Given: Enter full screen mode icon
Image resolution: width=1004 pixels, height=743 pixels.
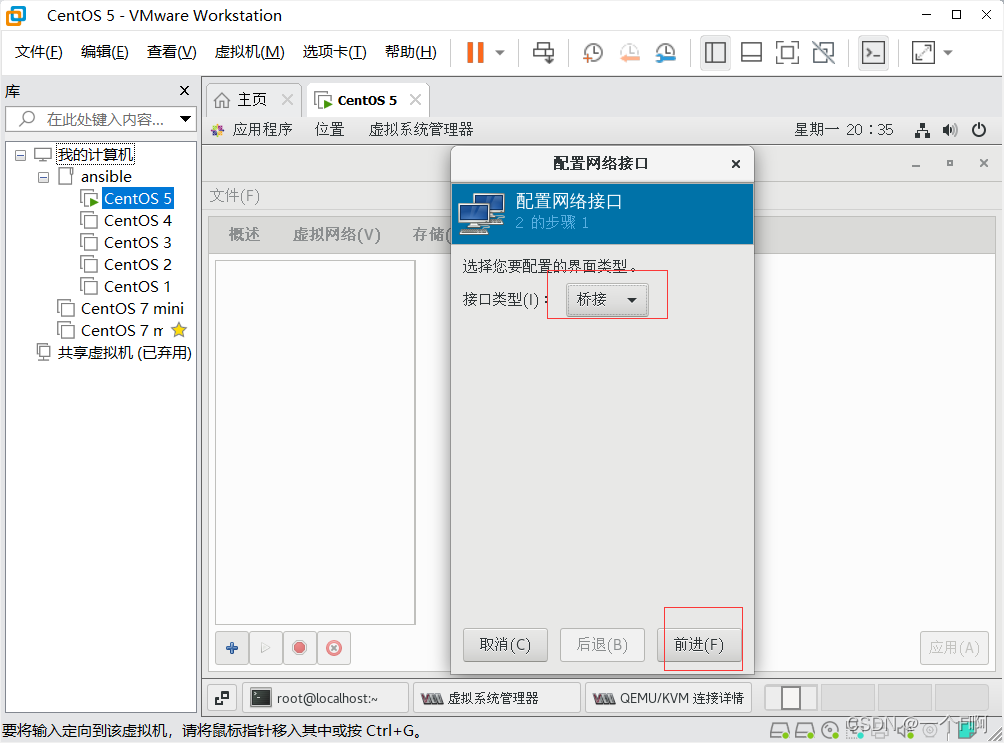Looking at the screenshot, I should (x=787, y=53).
